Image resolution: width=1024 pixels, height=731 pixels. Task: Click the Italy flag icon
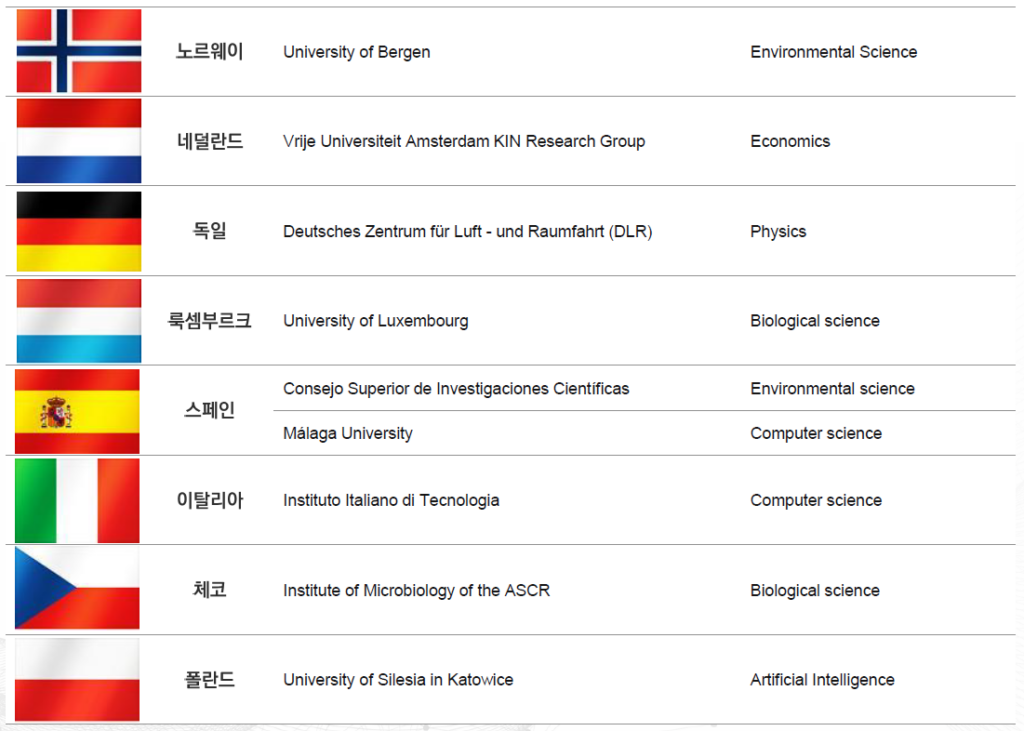coord(77,500)
